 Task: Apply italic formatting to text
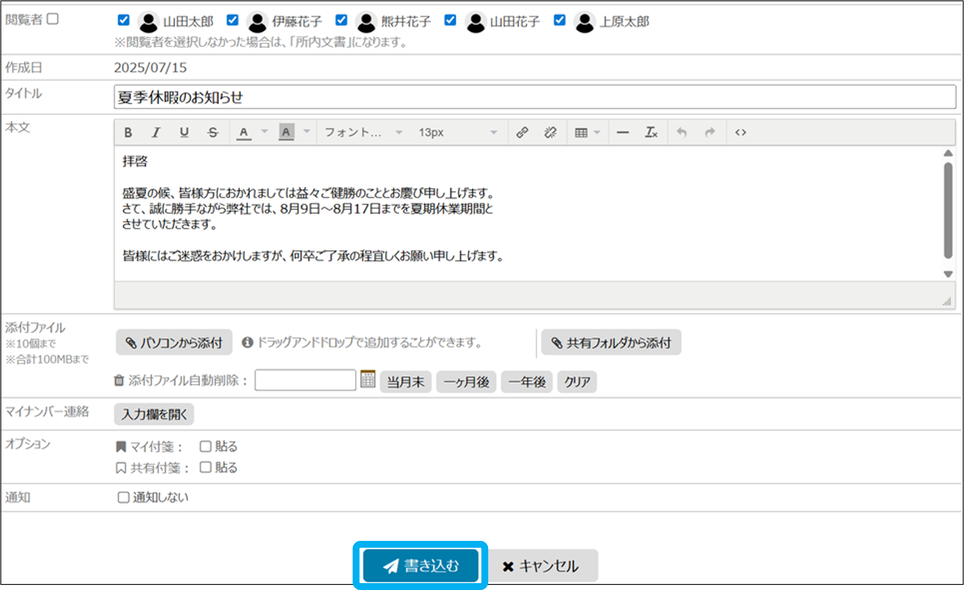(x=156, y=132)
